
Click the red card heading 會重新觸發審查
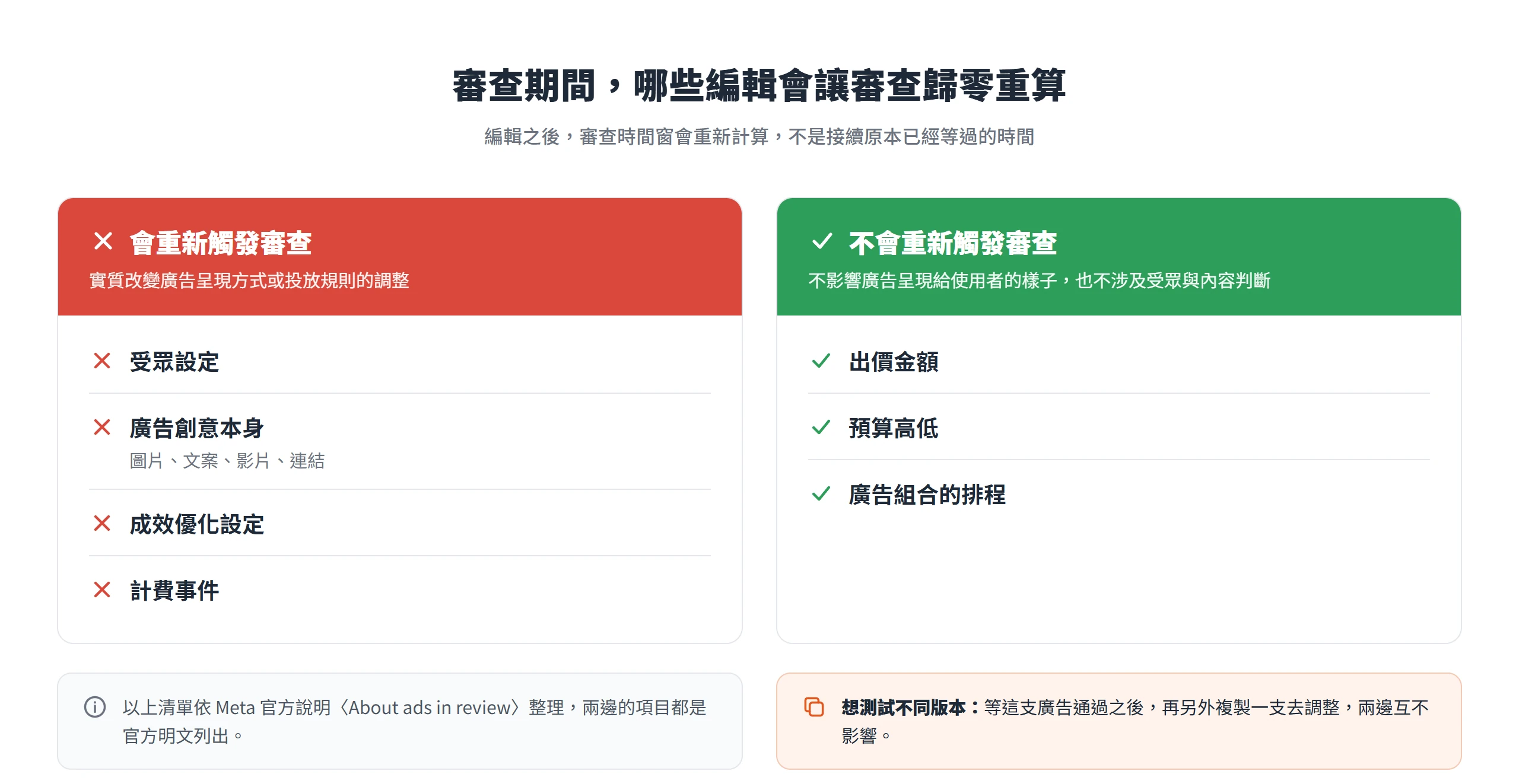(221, 243)
